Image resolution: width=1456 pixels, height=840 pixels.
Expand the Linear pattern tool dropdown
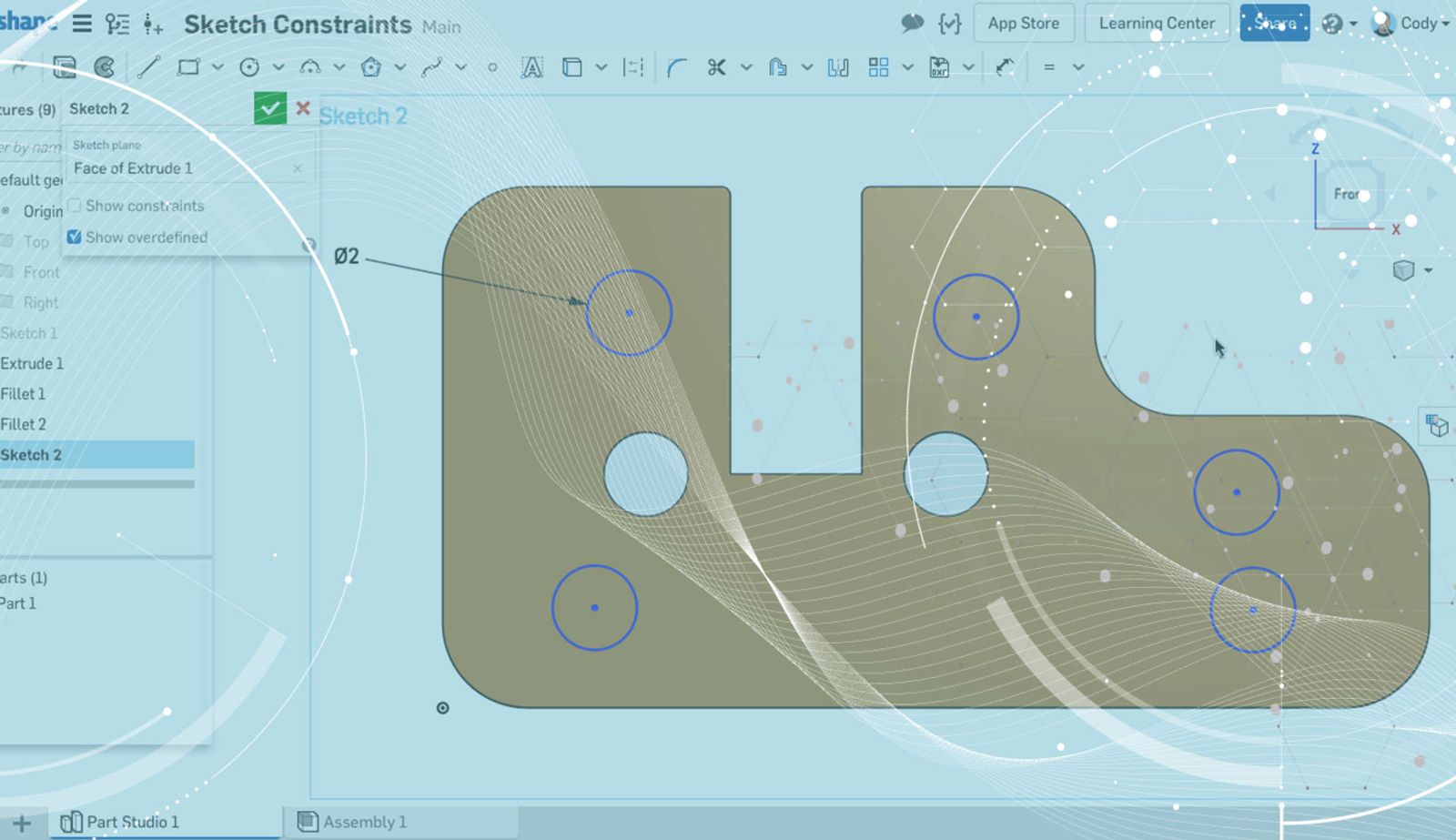click(907, 67)
